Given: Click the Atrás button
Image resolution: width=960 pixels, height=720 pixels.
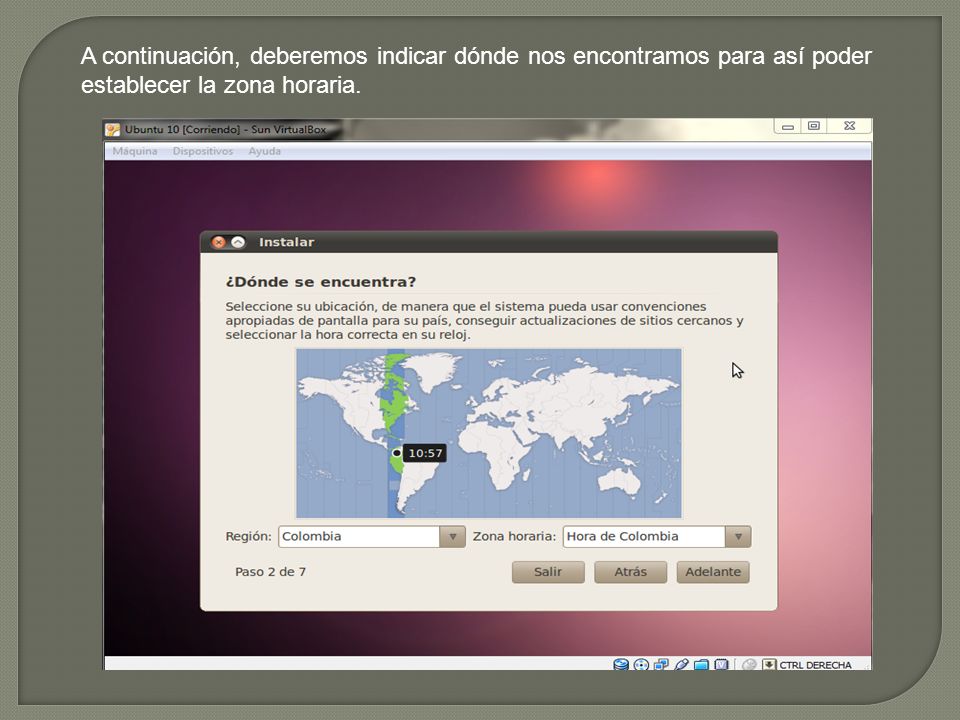Looking at the screenshot, I should [x=631, y=572].
